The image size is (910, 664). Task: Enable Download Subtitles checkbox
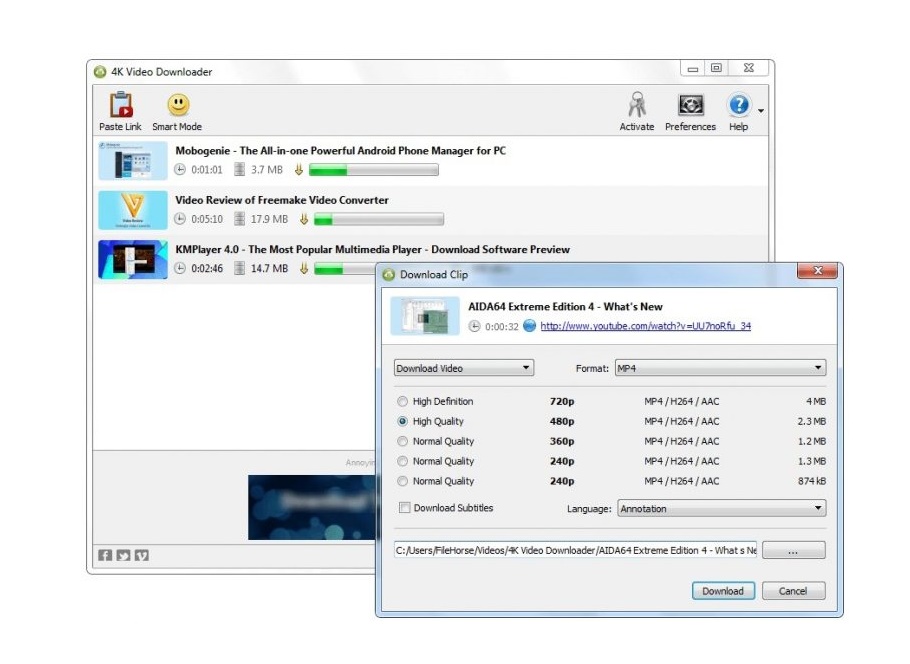405,507
